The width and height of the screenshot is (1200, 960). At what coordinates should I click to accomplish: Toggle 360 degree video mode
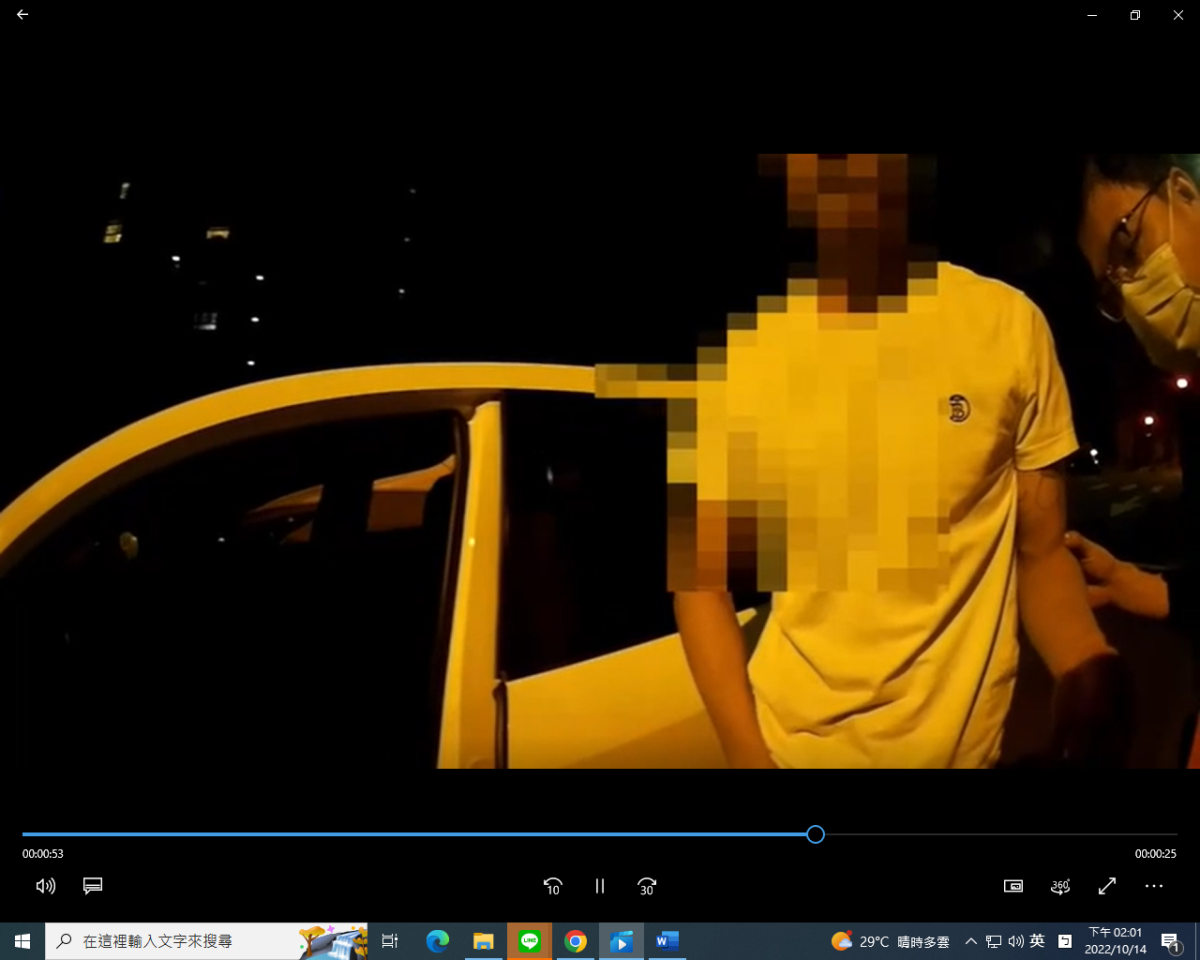point(1060,886)
